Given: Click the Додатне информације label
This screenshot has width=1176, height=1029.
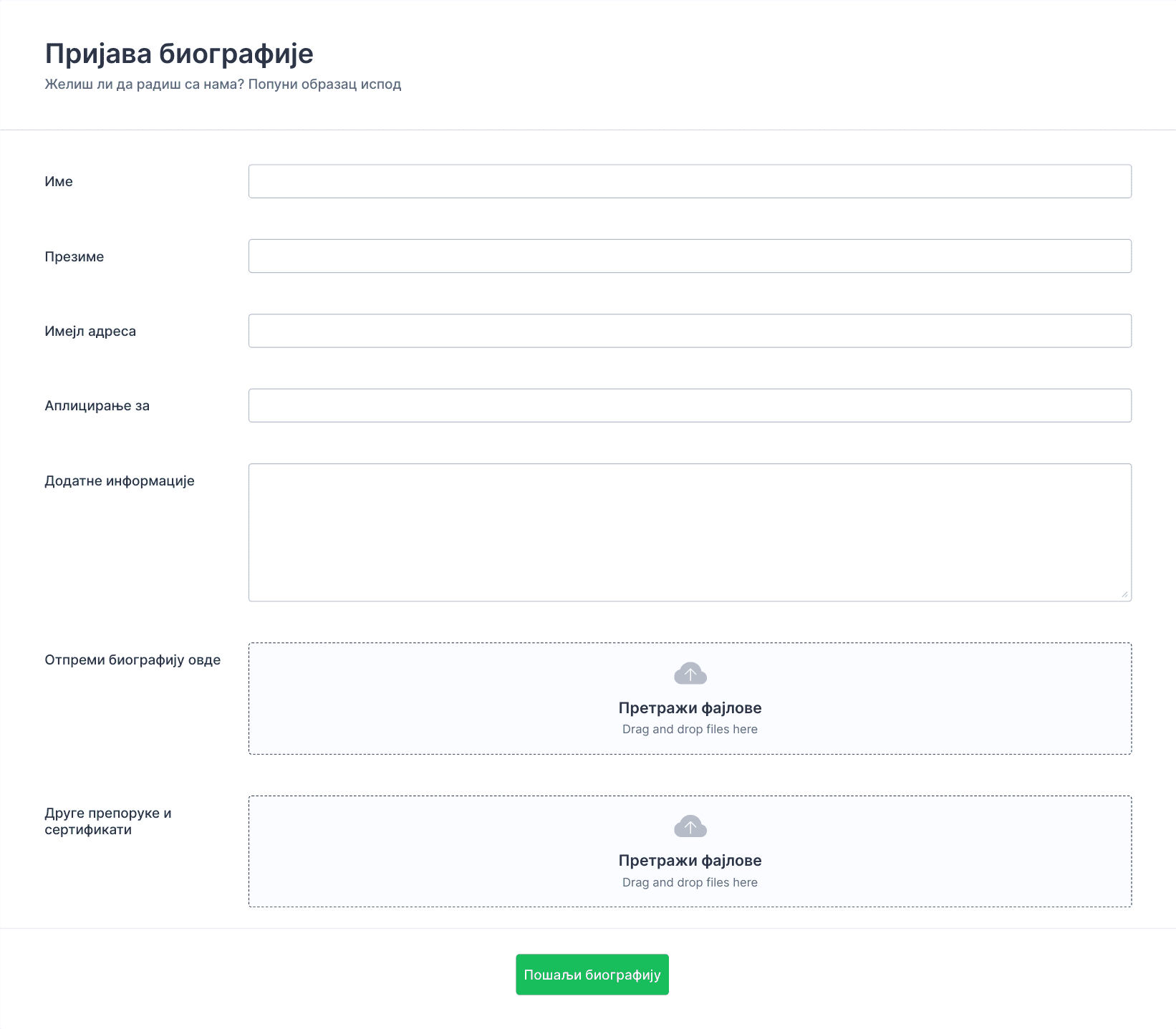Looking at the screenshot, I should coord(120,480).
